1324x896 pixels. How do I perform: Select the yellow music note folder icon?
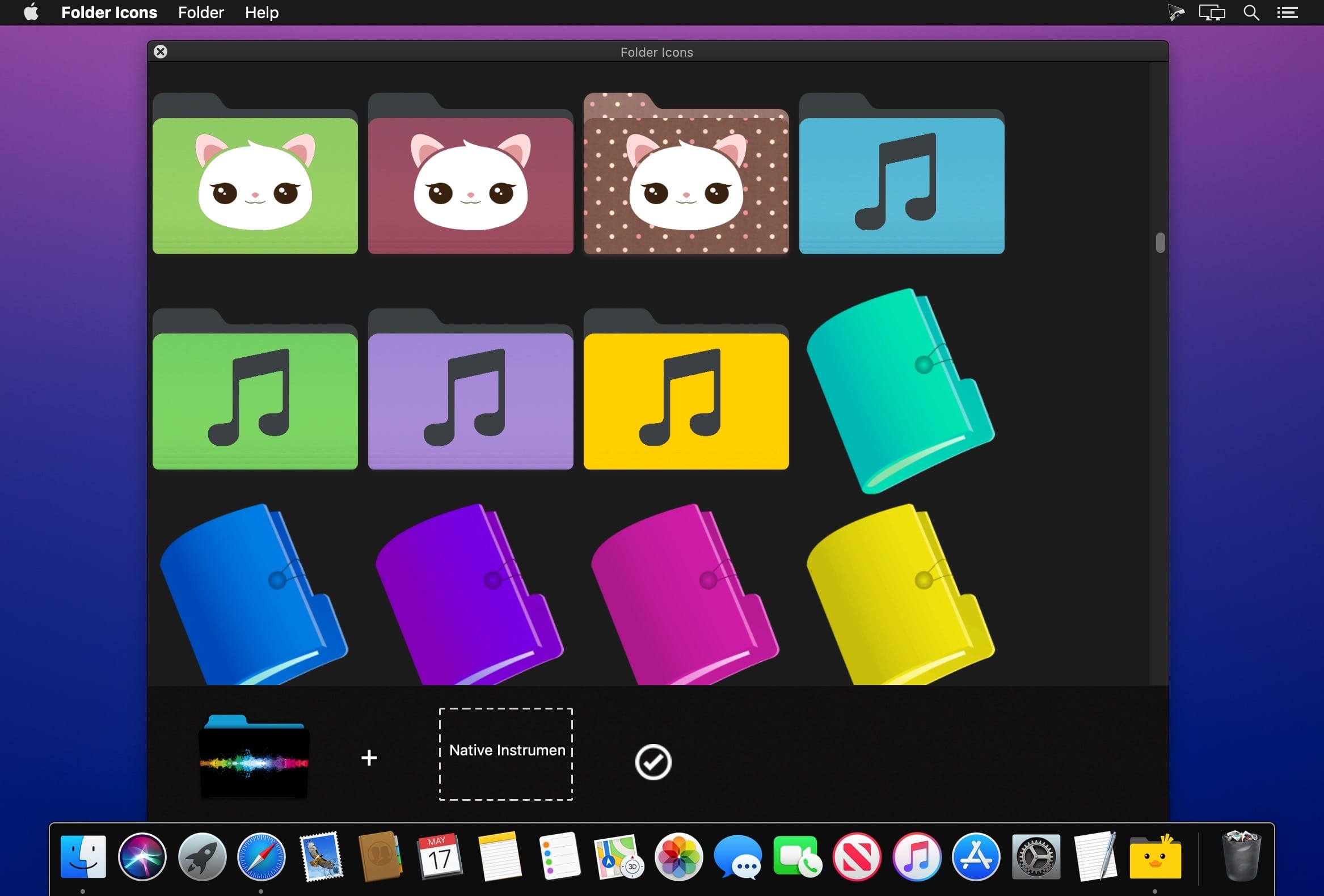coord(686,389)
